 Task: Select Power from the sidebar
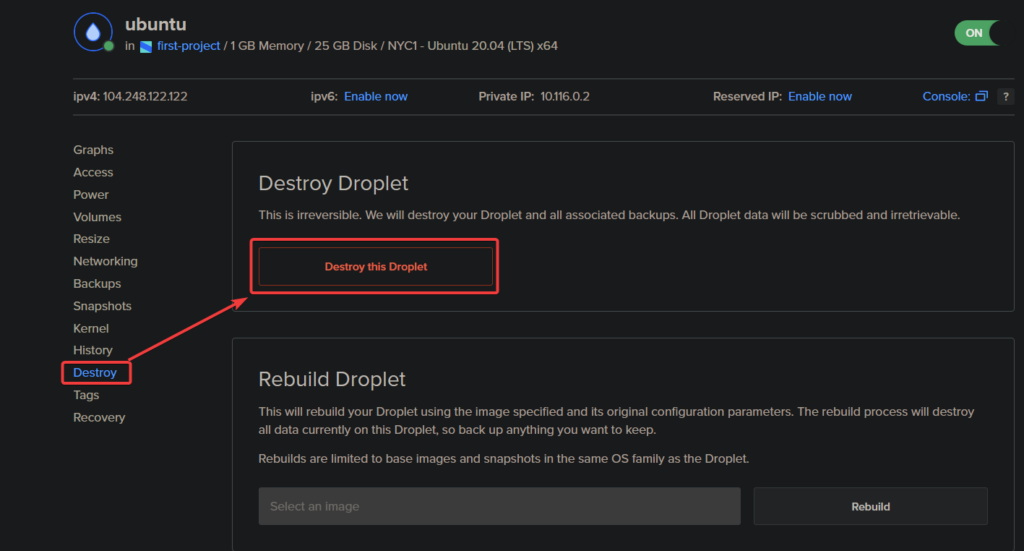tap(91, 195)
